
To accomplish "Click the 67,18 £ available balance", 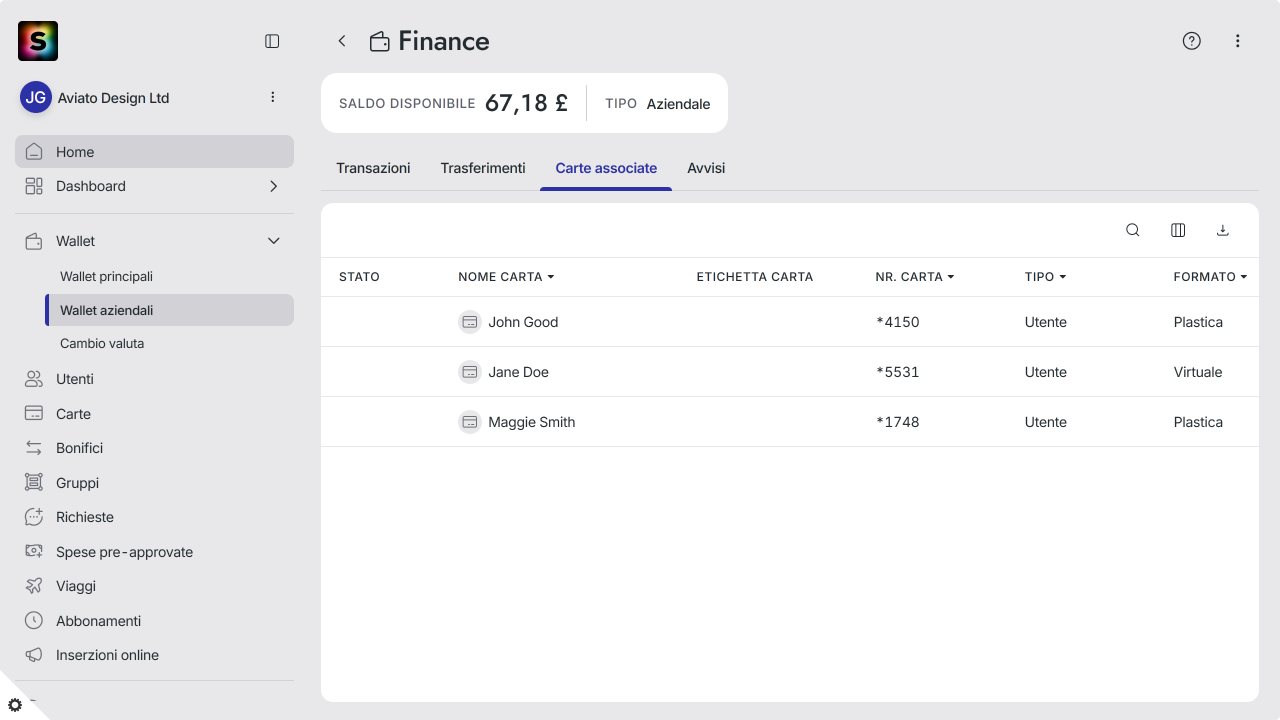I will pyautogui.click(x=526, y=103).
